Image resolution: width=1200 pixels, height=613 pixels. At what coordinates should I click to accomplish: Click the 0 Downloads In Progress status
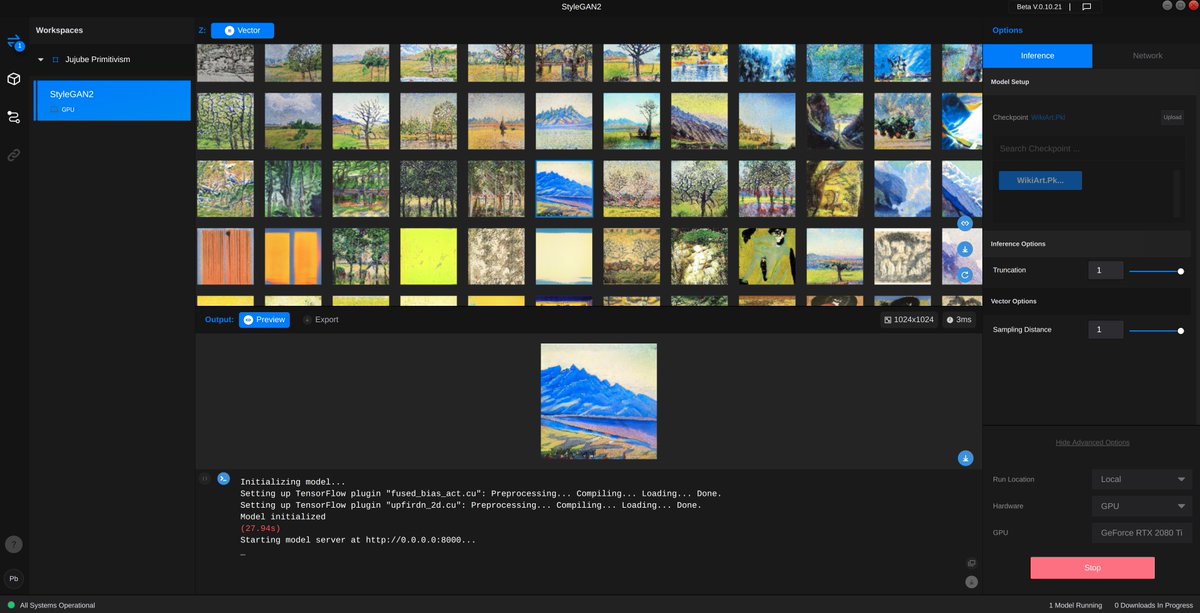pyautogui.click(x=1153, y=605)
